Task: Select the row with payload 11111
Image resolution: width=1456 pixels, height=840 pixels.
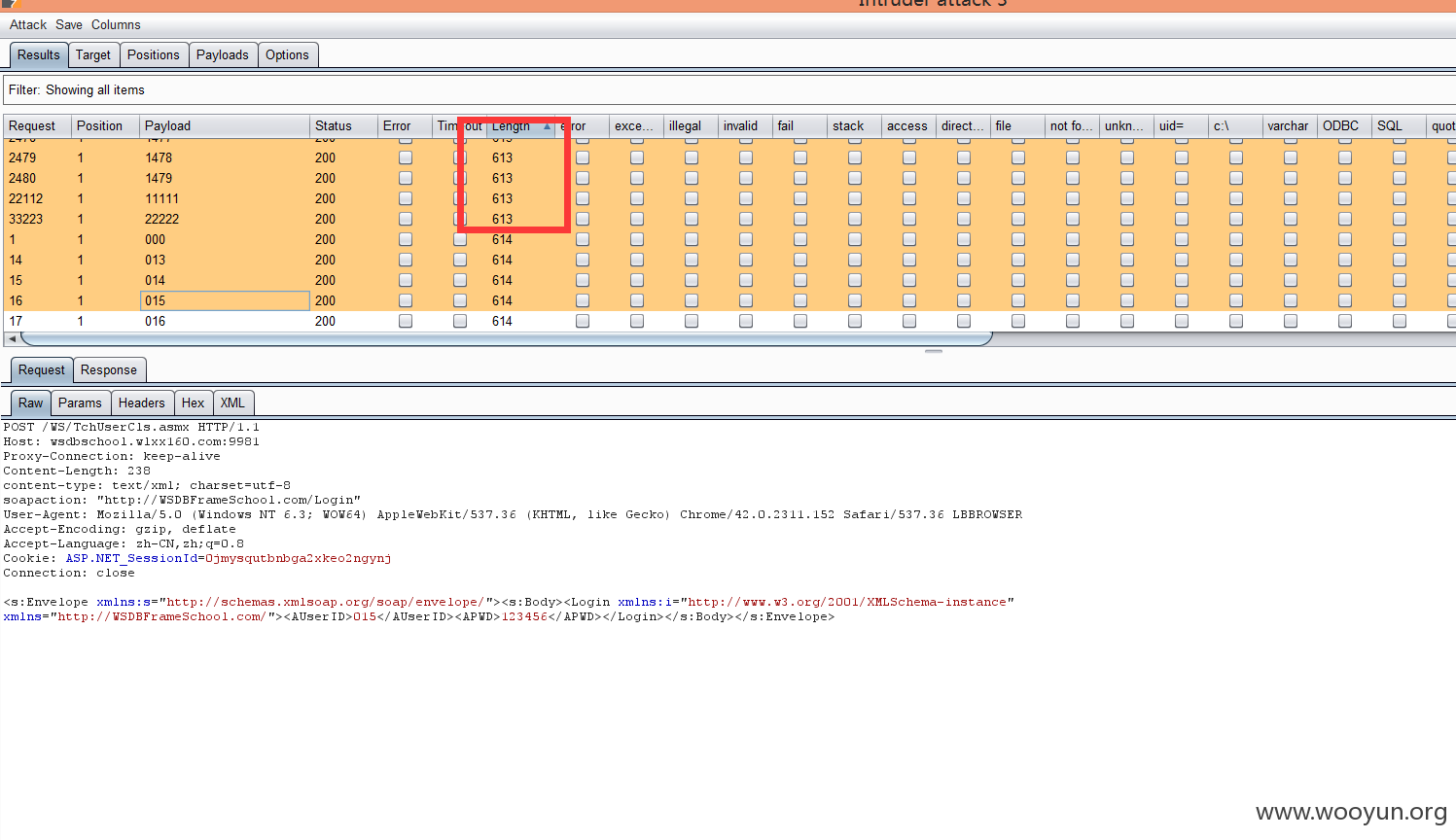Action: (729, 198)
